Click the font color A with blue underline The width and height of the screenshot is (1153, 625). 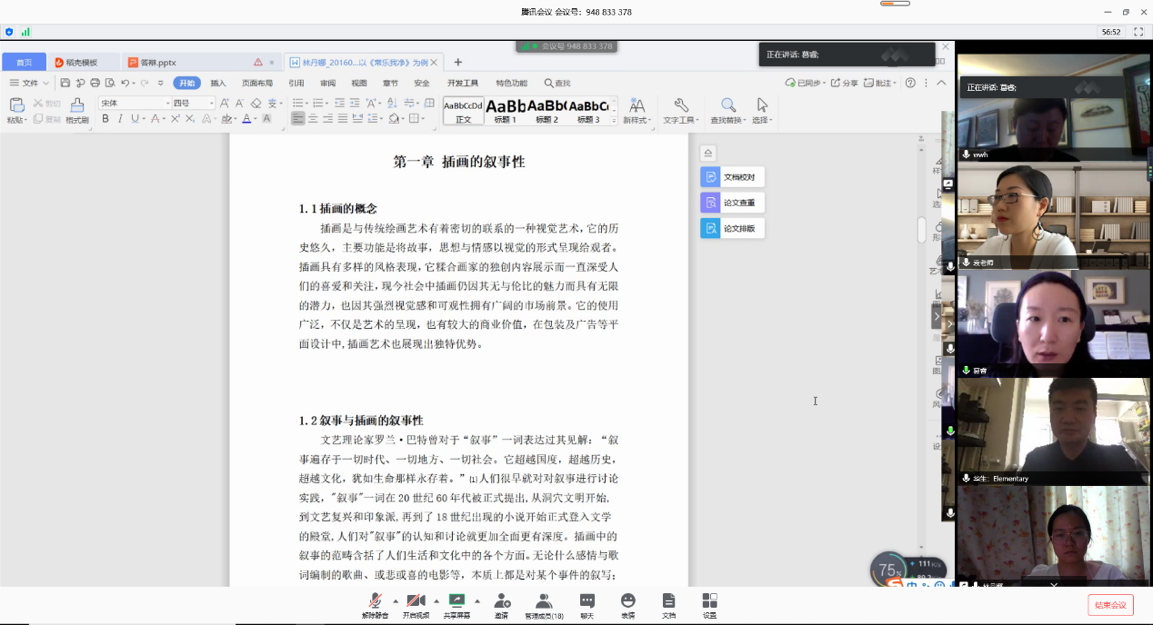pos(246,118)
